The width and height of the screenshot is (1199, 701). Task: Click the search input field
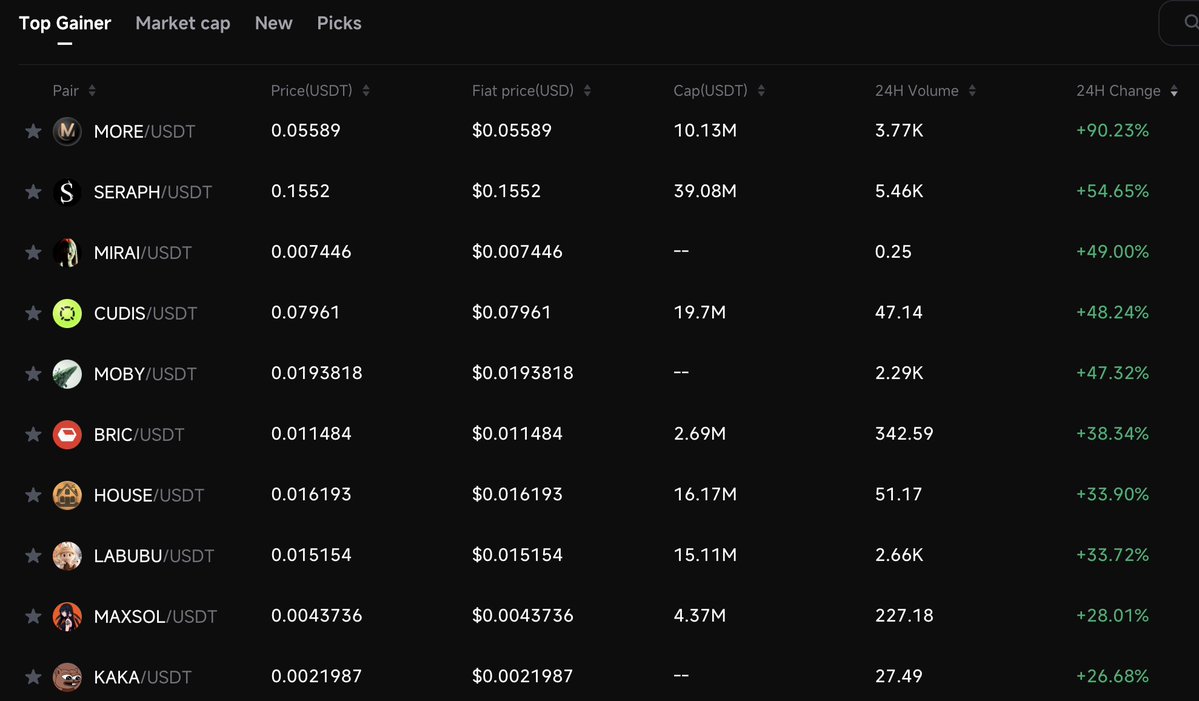[1179, 23]
